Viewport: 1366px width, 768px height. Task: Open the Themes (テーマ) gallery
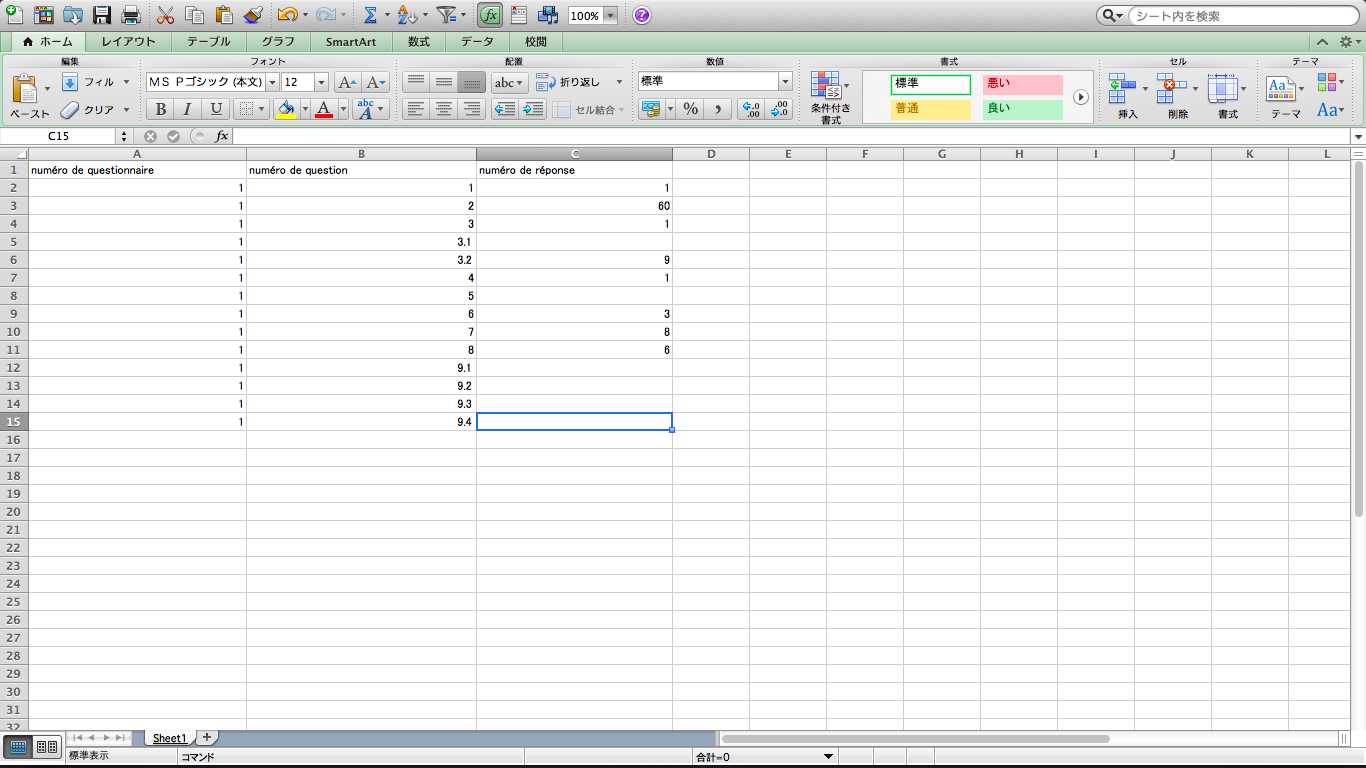(1285, 97)
